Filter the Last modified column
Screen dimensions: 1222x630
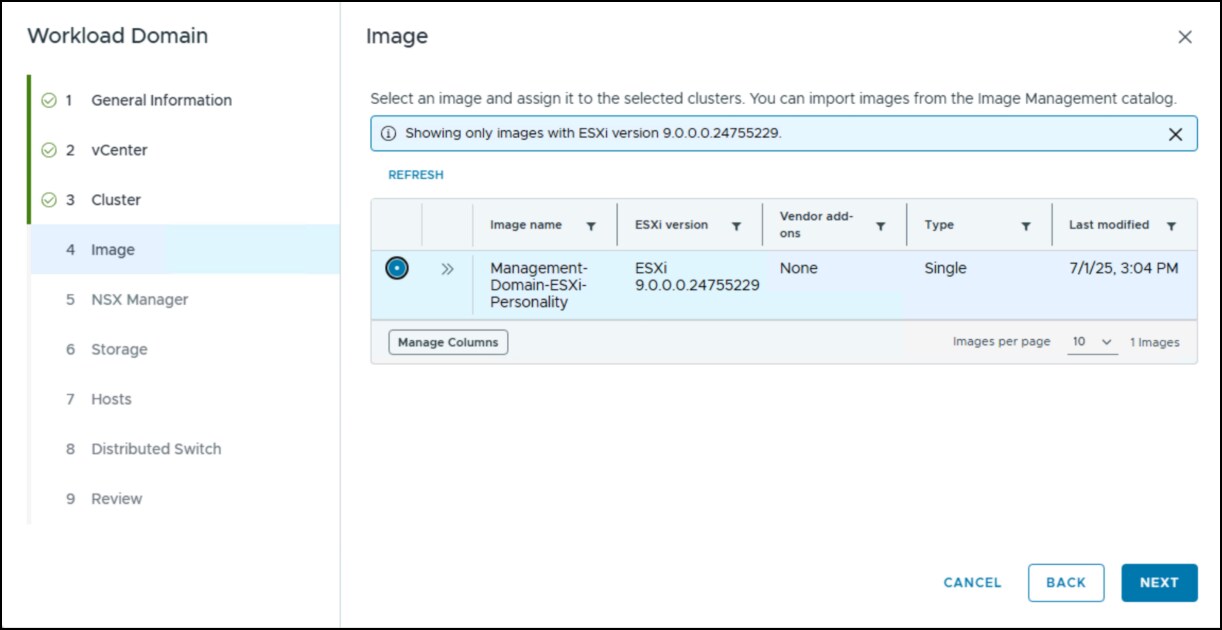coord(1171,227)
